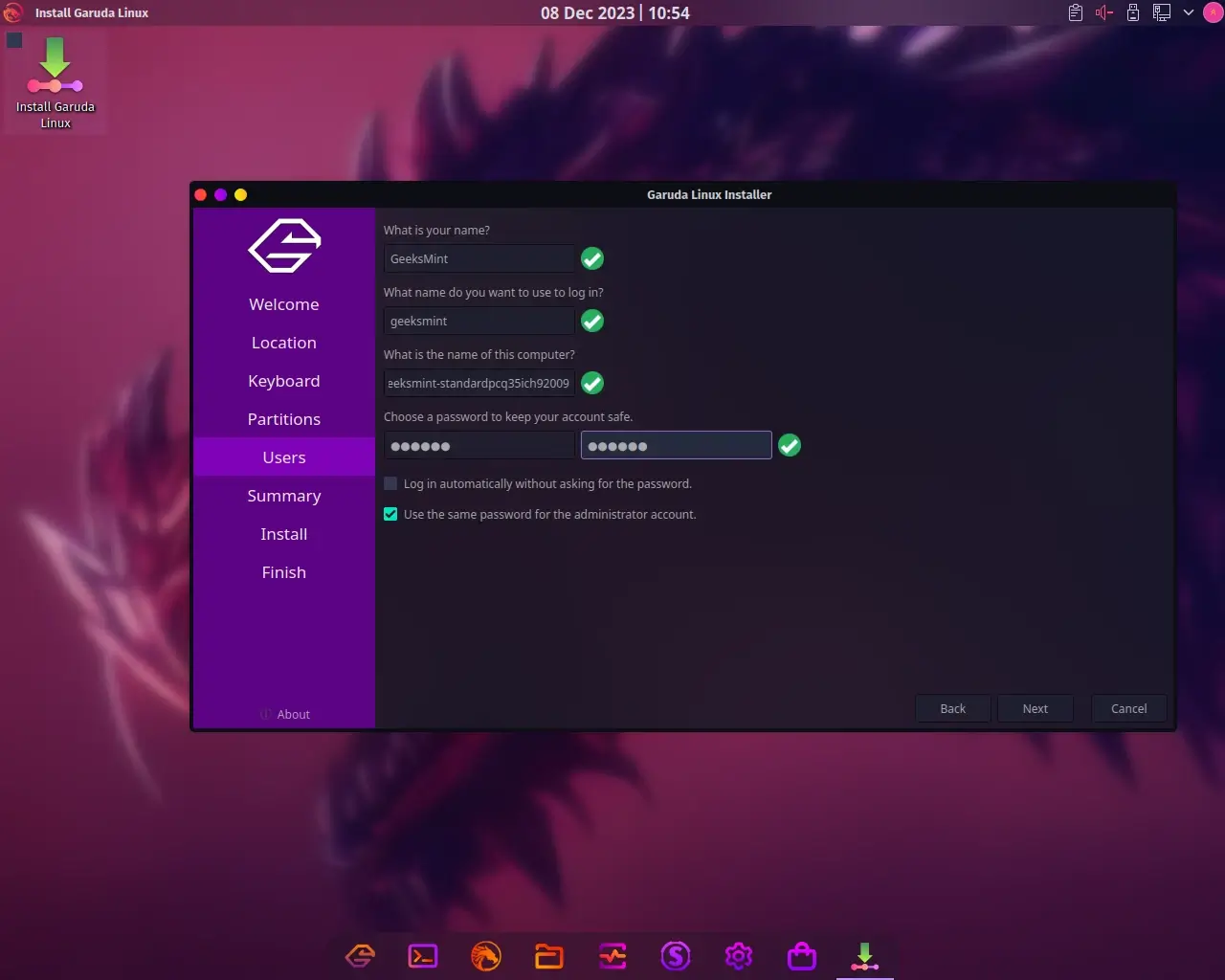Focus the login name field geeksmint
Viewport: 1225px width, 980px height.
tap(479, 321)
